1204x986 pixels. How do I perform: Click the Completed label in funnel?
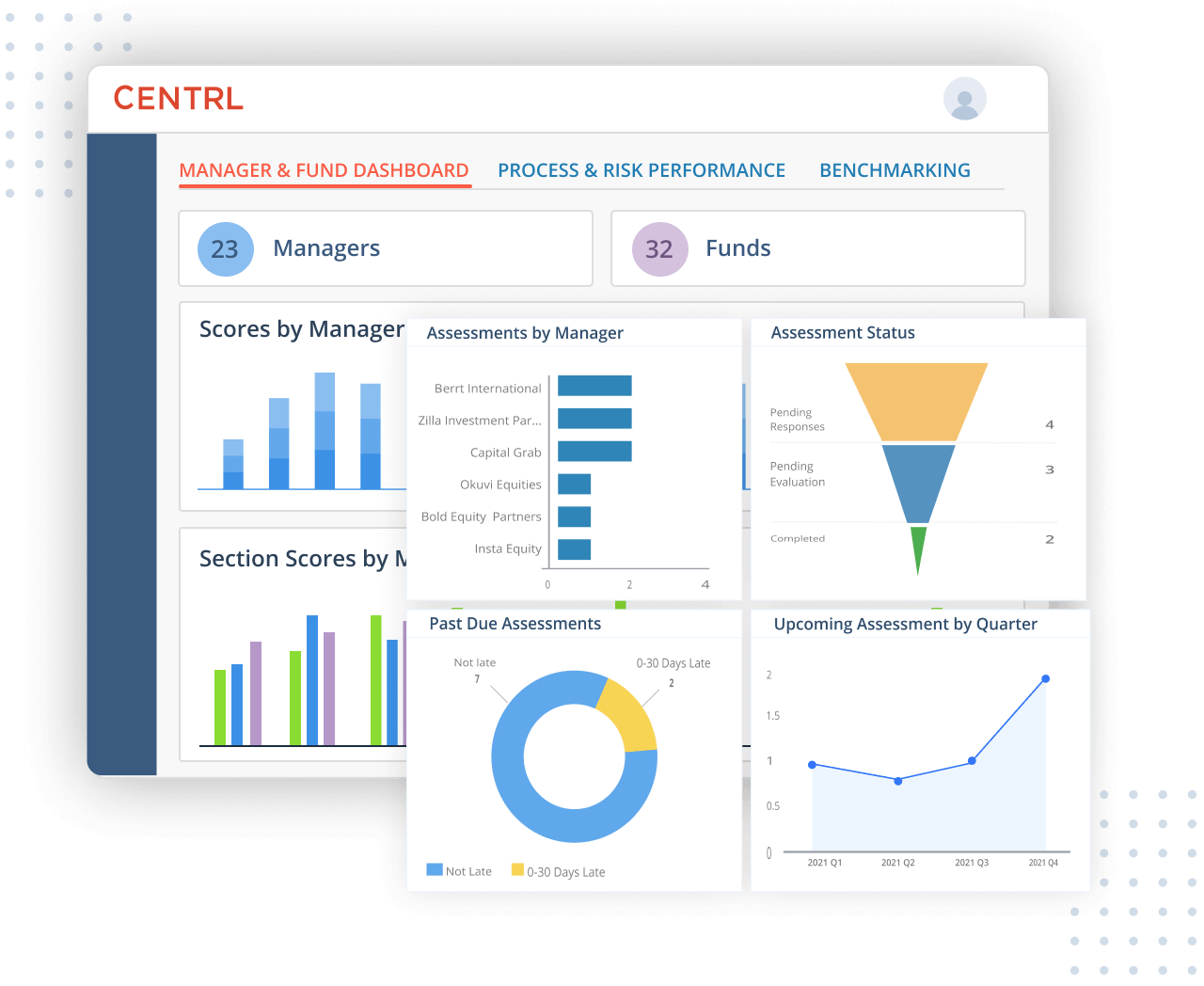(797, 538)
